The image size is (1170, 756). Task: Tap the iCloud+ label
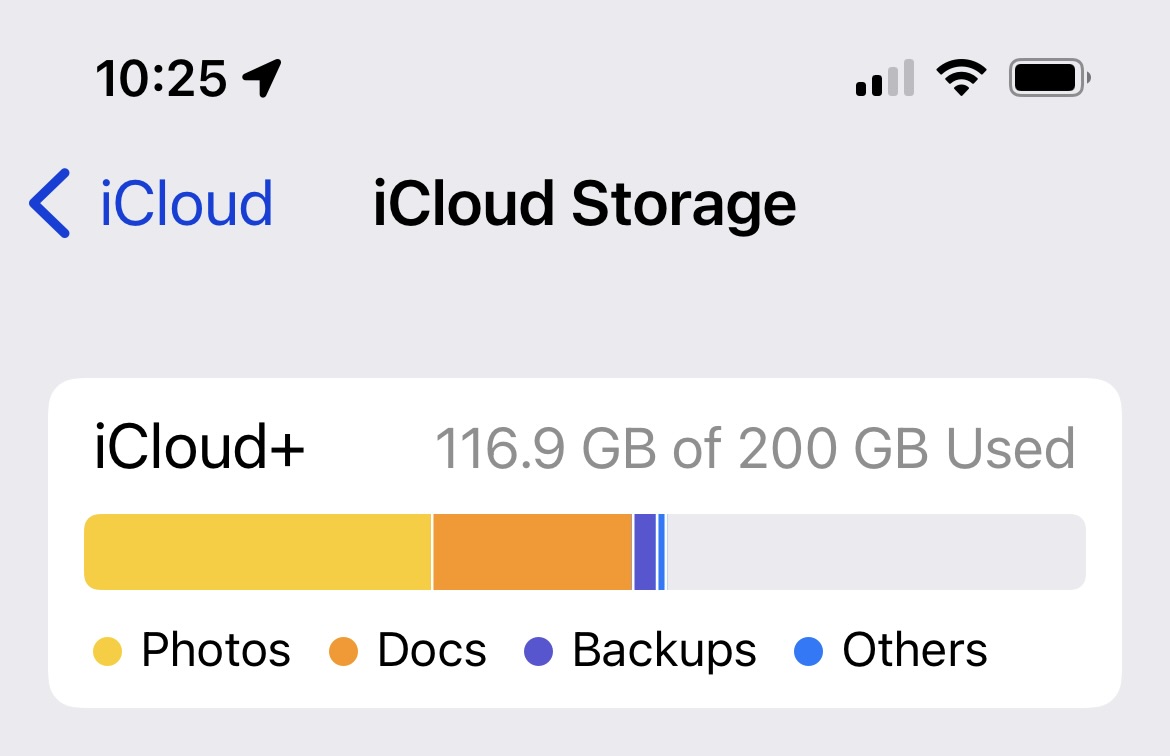[197, 447]
